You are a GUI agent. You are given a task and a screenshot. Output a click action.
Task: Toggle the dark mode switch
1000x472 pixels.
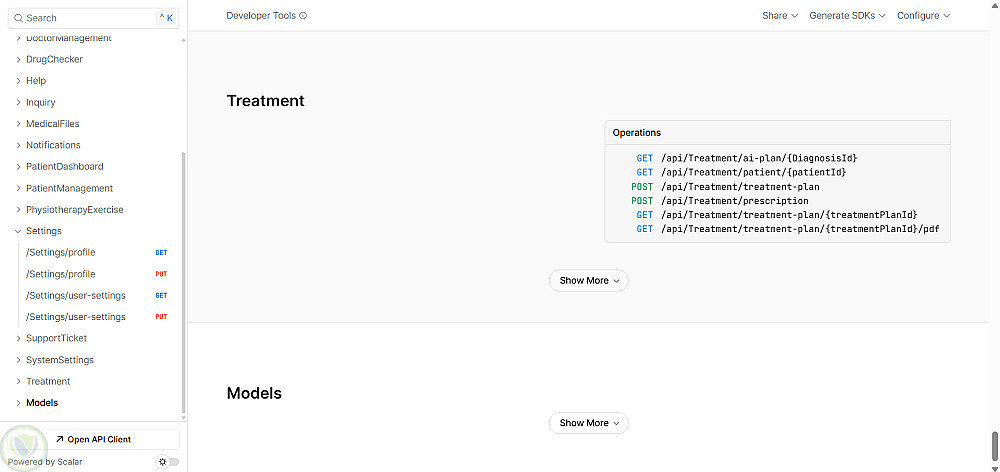pos(169,462)
